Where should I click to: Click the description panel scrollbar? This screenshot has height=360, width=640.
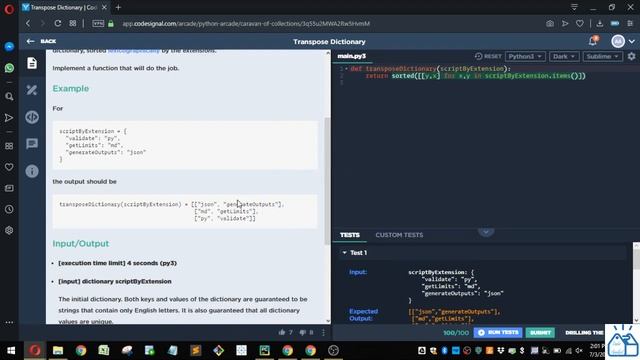327,181
